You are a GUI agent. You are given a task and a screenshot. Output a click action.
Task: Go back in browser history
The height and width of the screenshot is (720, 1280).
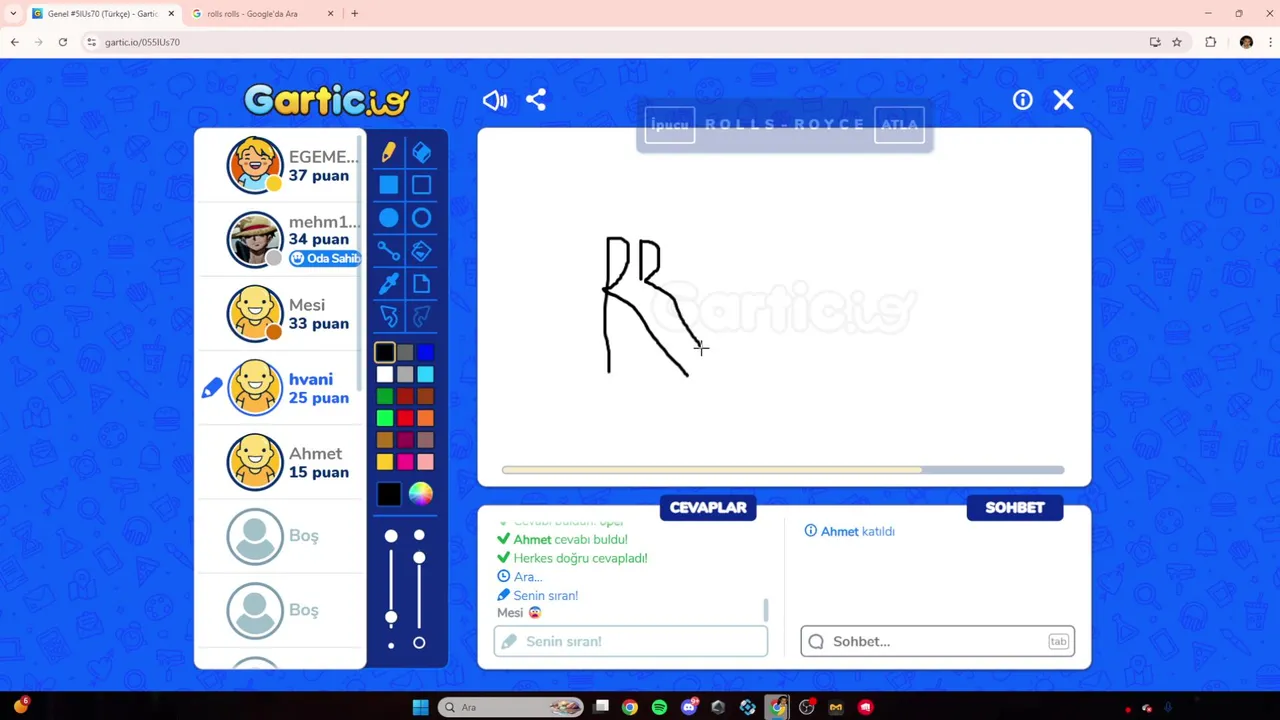(14, 42)
